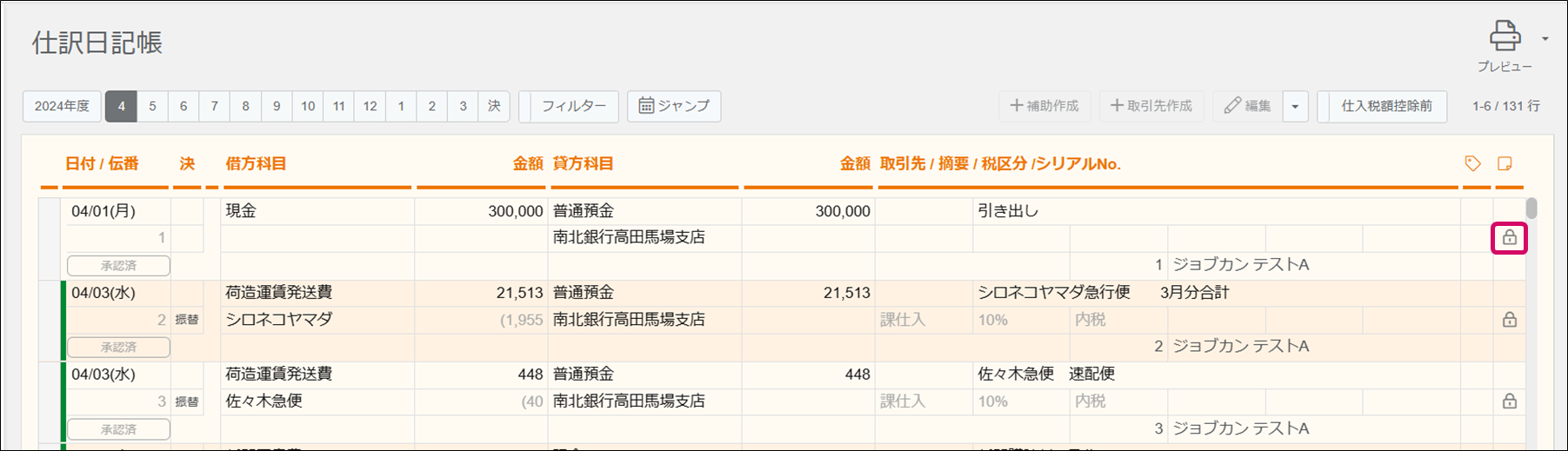Open the ジャンプ calendar jump button
1568x451 pixels.
[674, 106]
